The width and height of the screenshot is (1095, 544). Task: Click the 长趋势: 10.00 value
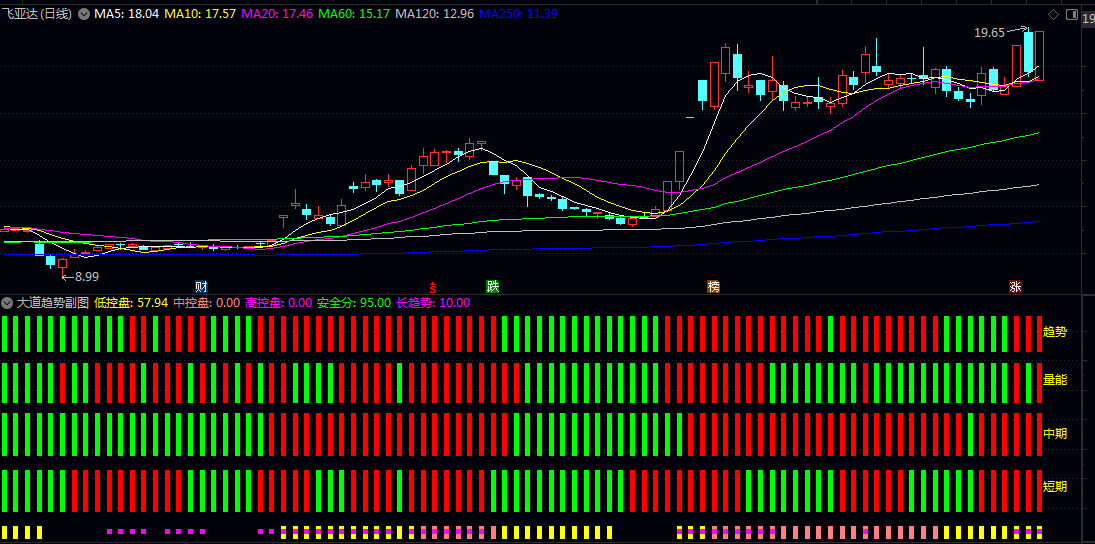(433, 303)
